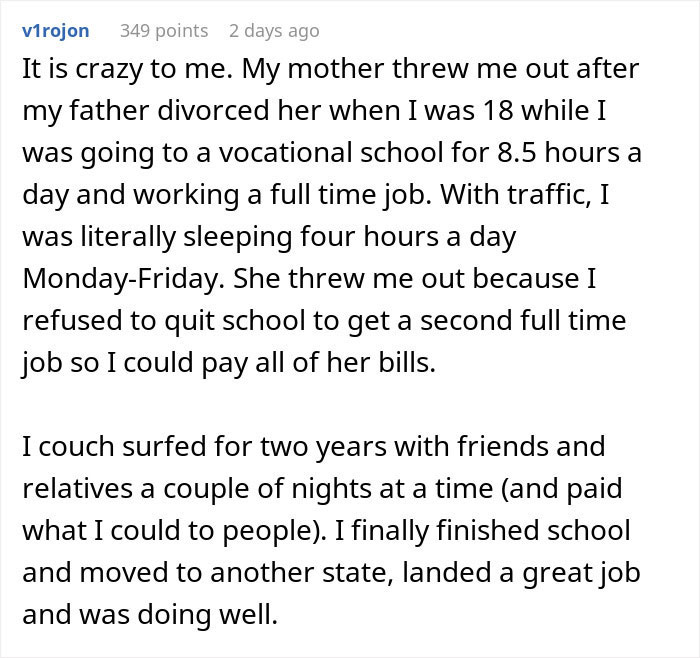This screenshot has width=700, height=658.
Task: Click the 2 days ago timestamp
Action: click(274, 30)
